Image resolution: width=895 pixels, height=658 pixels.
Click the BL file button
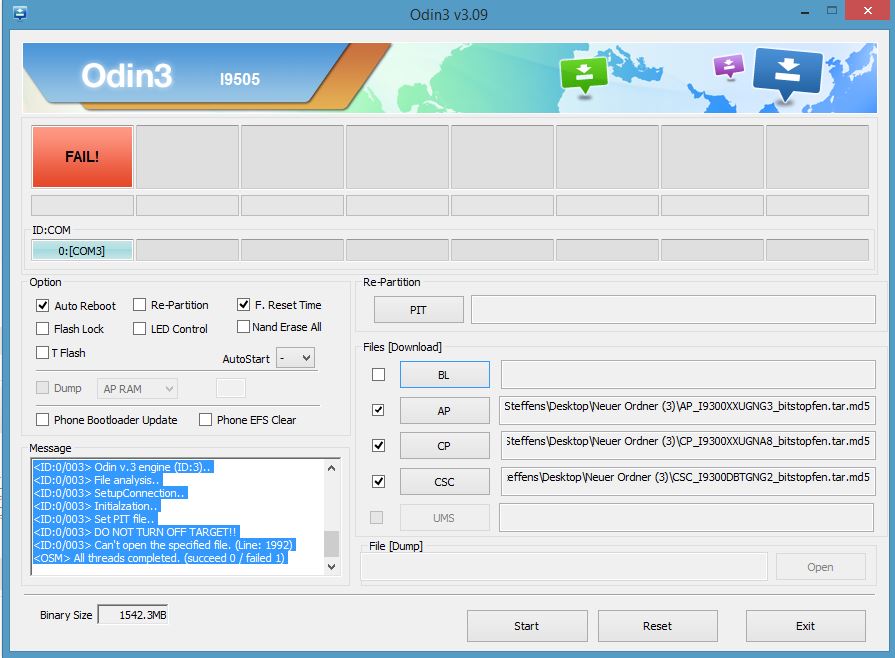(x=445, y=375)
